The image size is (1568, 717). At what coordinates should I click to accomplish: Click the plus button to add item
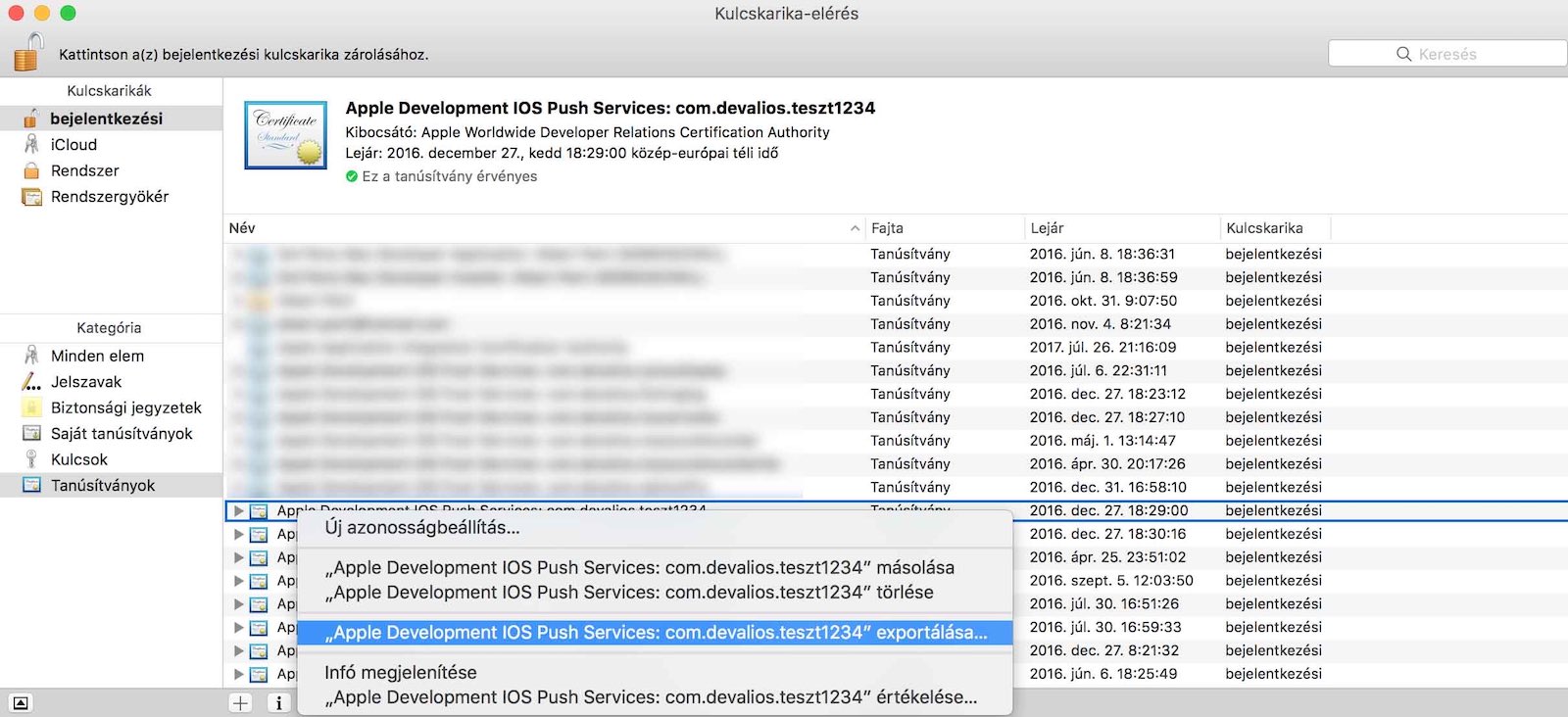click(x=240, y=702)
